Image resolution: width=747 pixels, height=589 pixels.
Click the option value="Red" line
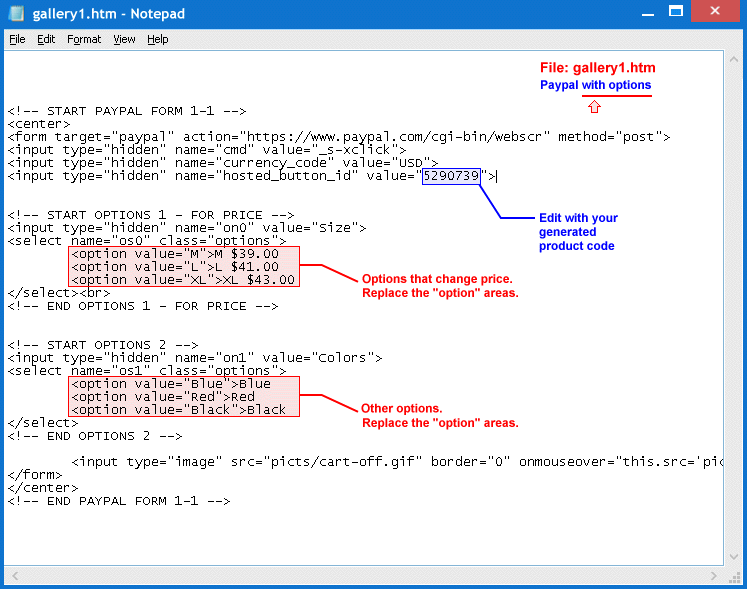coord(163,397)
